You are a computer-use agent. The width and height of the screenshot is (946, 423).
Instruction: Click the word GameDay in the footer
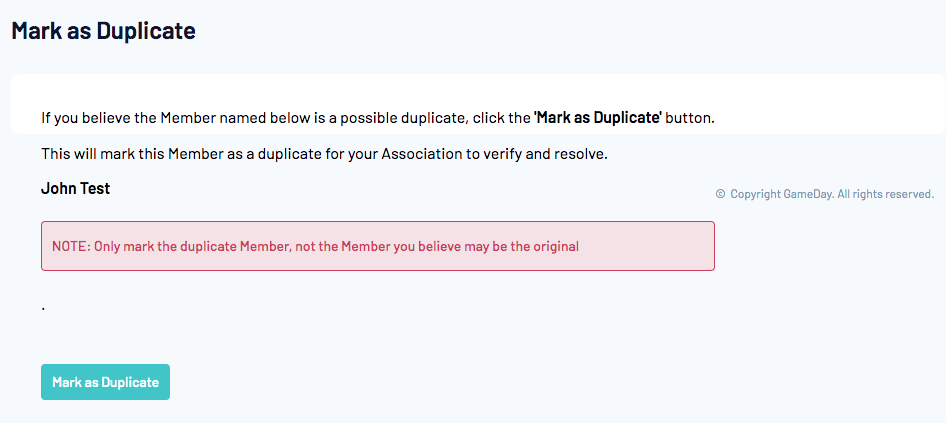[807, 194]
